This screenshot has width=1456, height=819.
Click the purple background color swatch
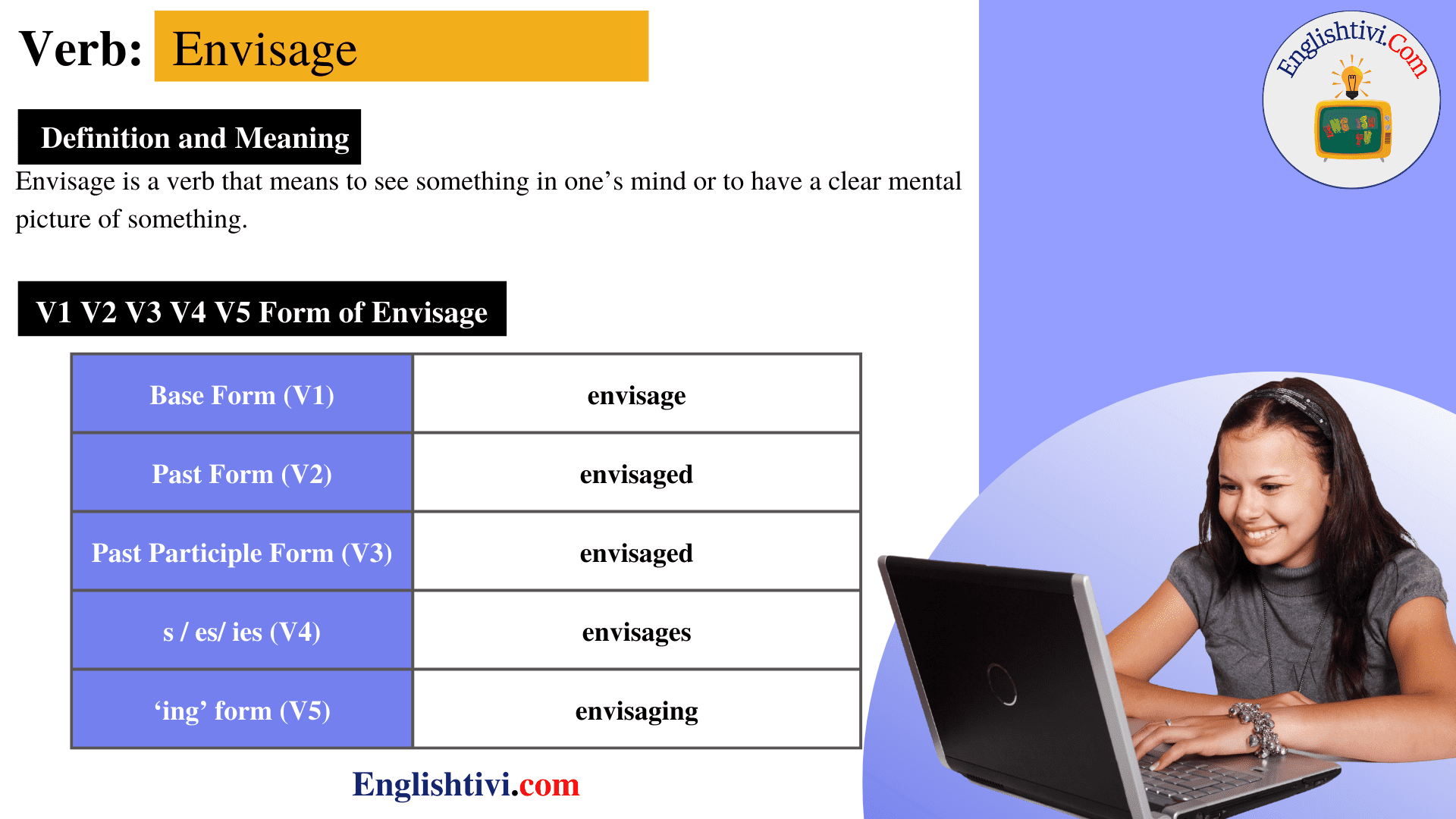pyautogui.click(x=1100, y=300)
